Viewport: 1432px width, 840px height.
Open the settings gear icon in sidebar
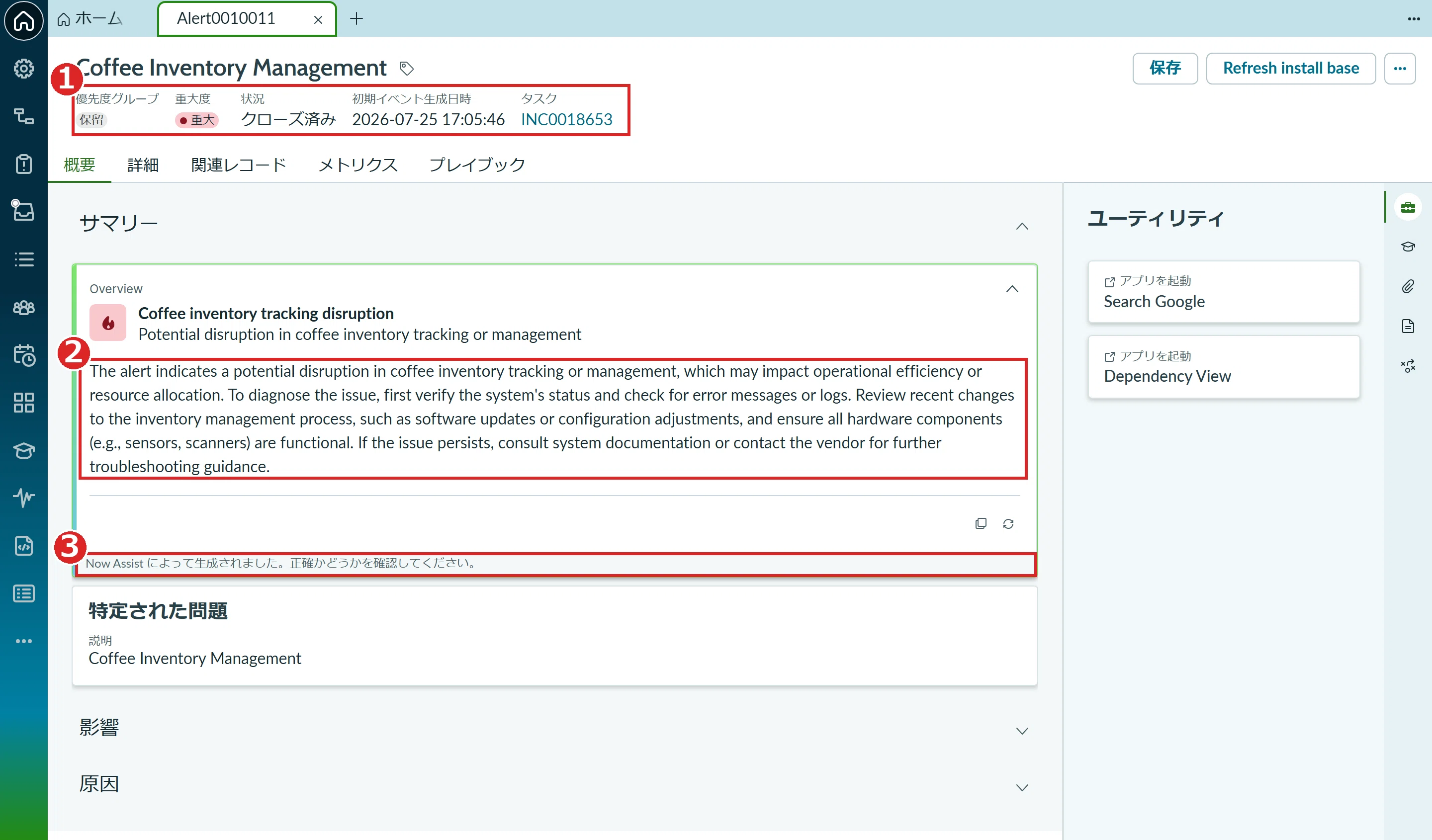[23, 69]
